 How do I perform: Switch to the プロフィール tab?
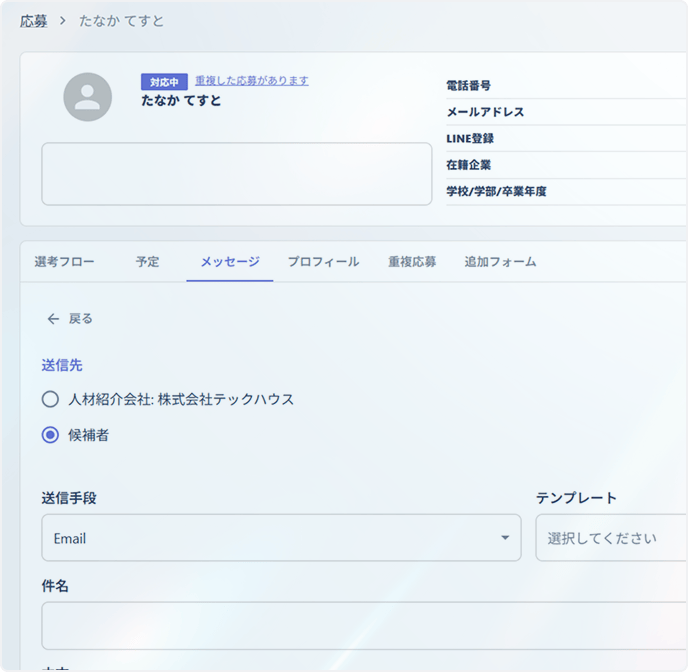(x=323, y=262)
